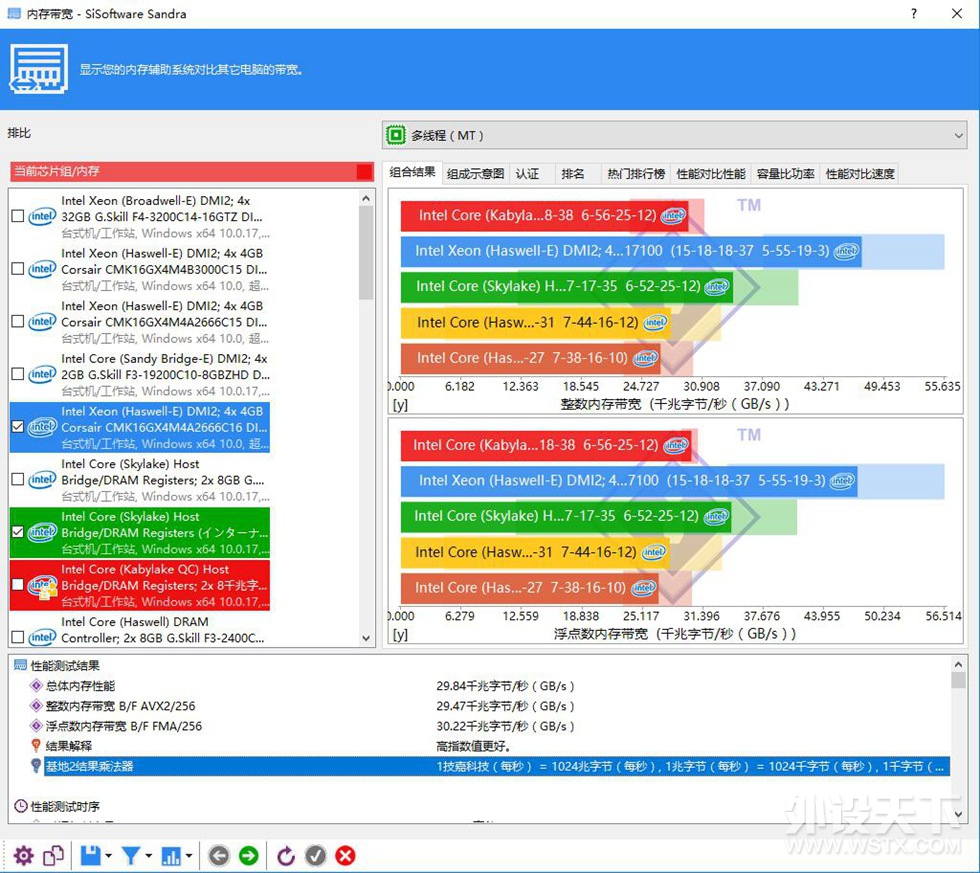Click the pin icon beside 结果解释

pyautogui.click(x=36, y=746)
